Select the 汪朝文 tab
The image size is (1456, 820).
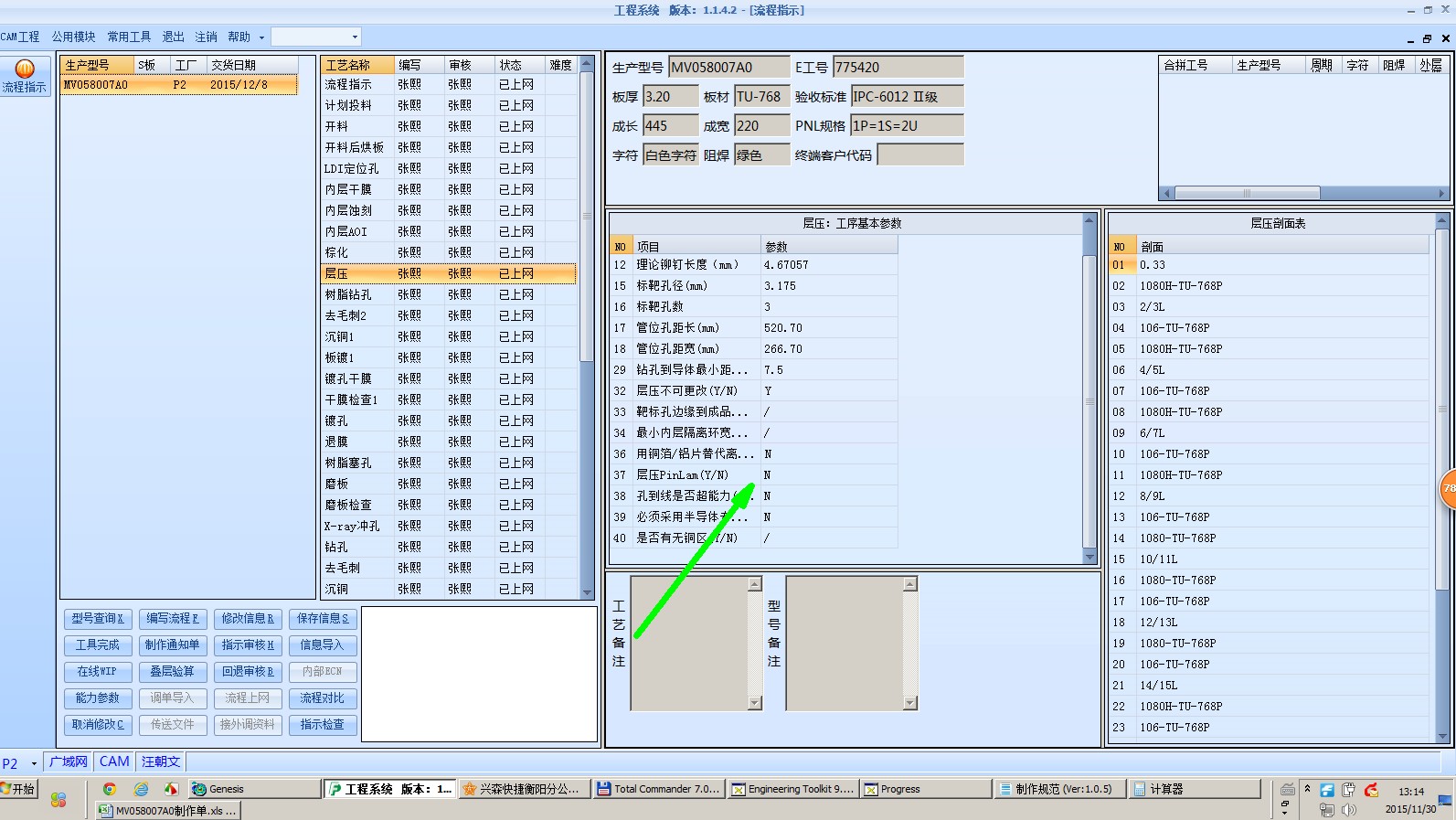point(161,761)
